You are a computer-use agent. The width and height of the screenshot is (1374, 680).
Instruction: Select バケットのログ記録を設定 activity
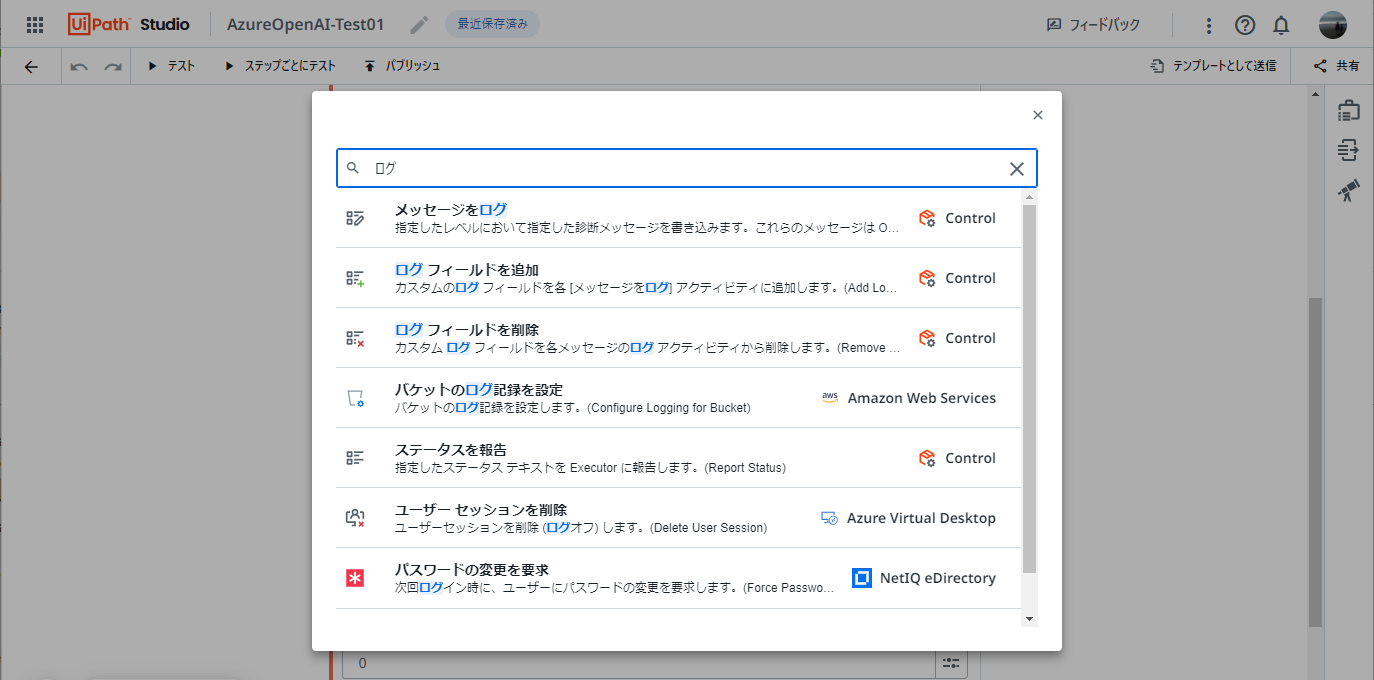pyautogui.click(x=679, y=398)
